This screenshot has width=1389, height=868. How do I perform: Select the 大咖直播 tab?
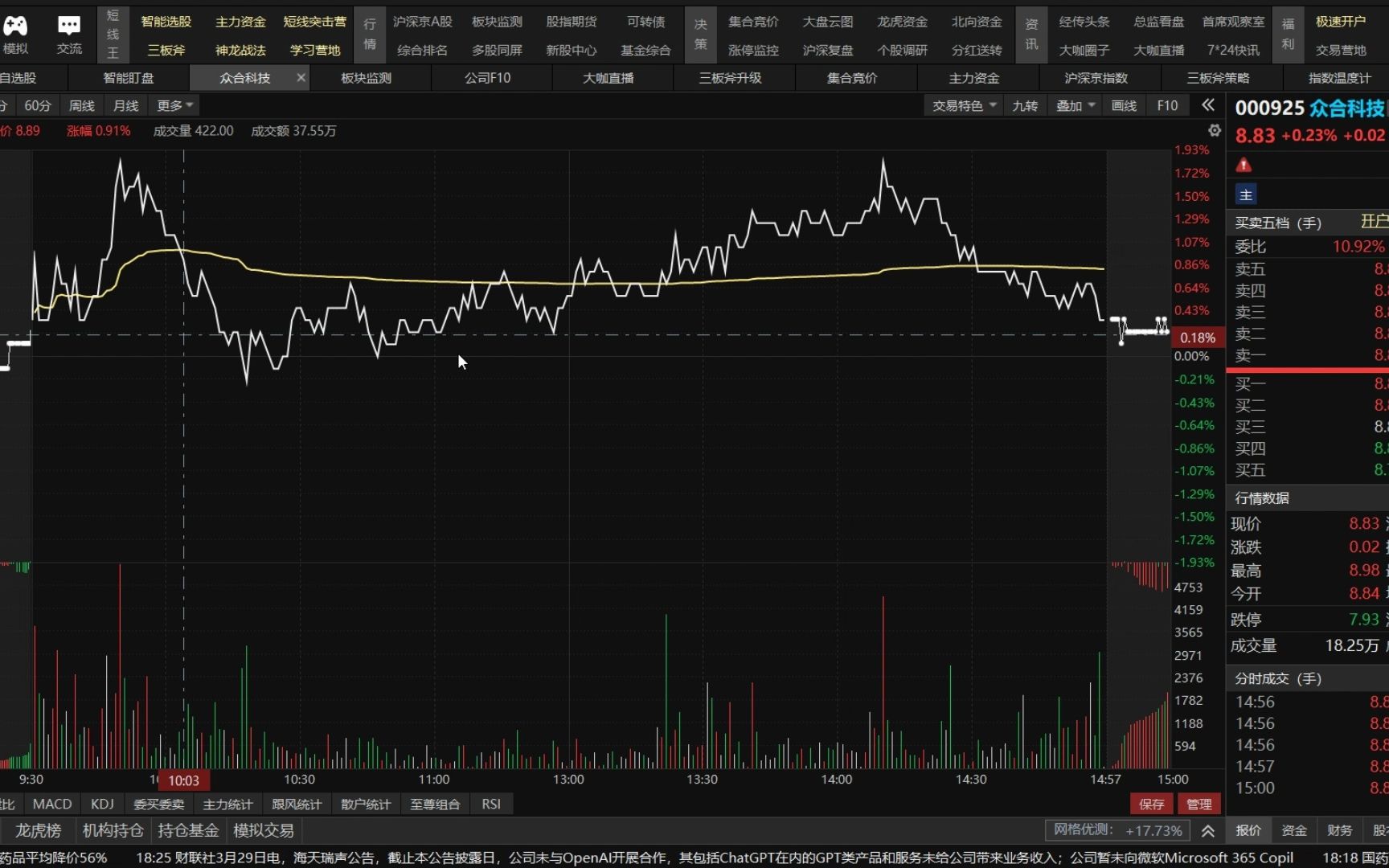click(608, 78)
